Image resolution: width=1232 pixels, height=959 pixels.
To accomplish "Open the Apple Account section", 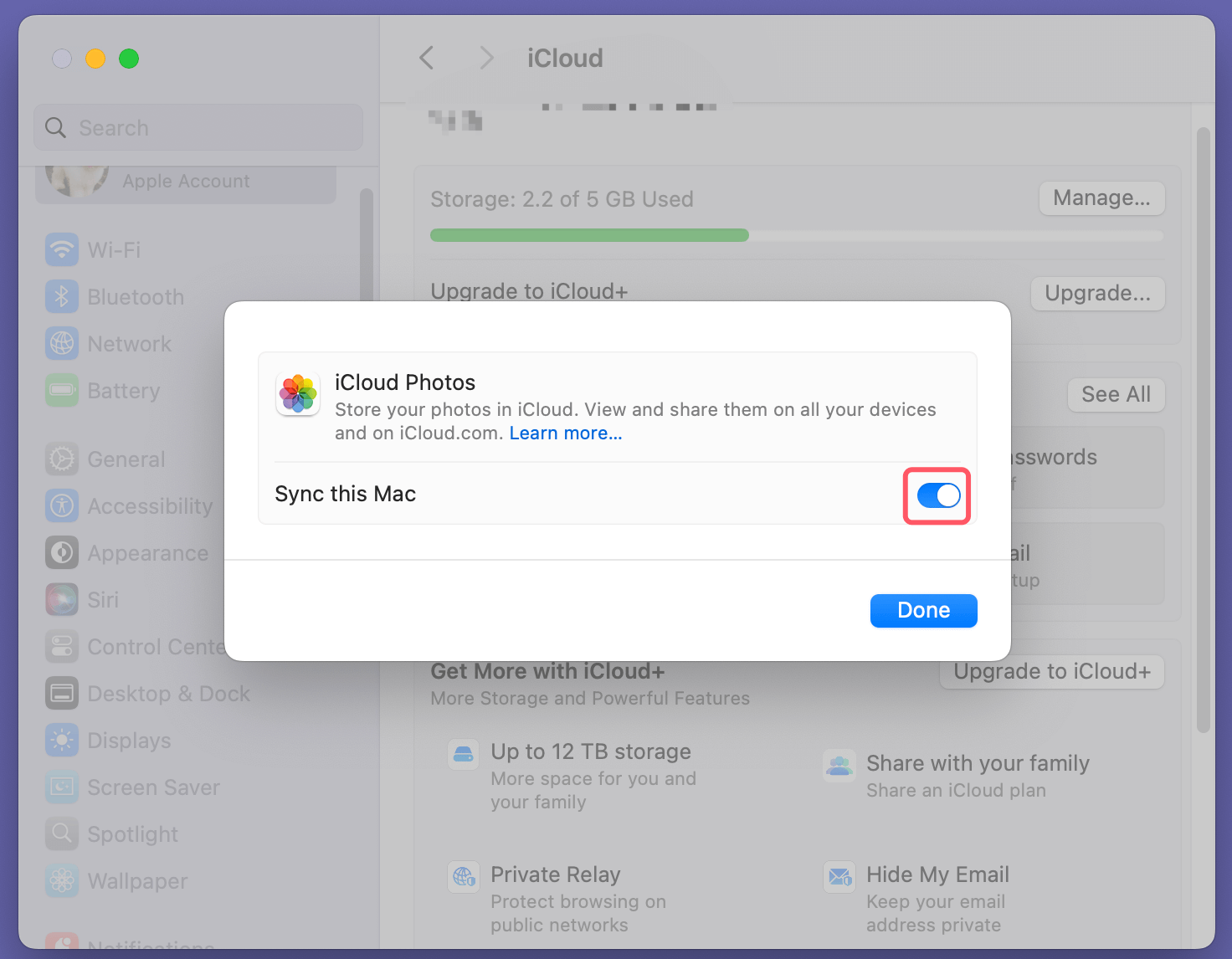I will pyautogui.click(x=185, y=181).
